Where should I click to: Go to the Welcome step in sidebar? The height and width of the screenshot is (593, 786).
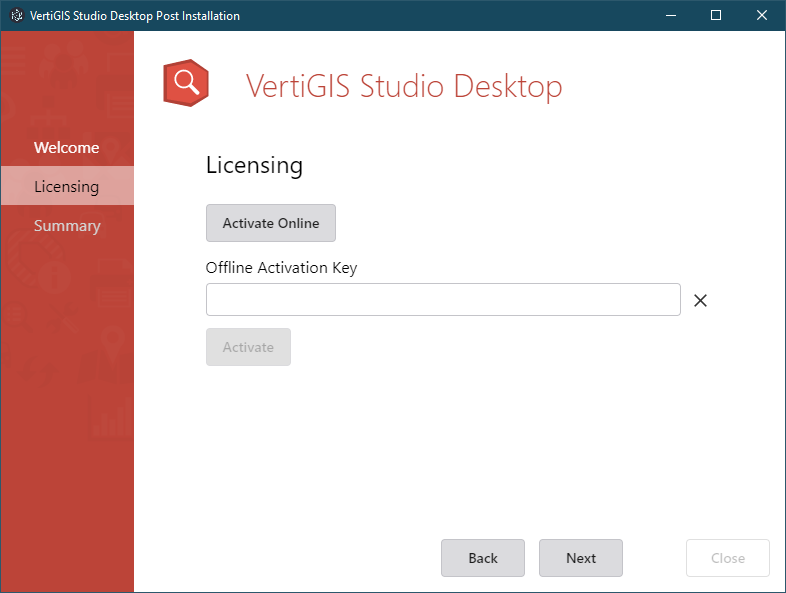[x=67, y=147]
